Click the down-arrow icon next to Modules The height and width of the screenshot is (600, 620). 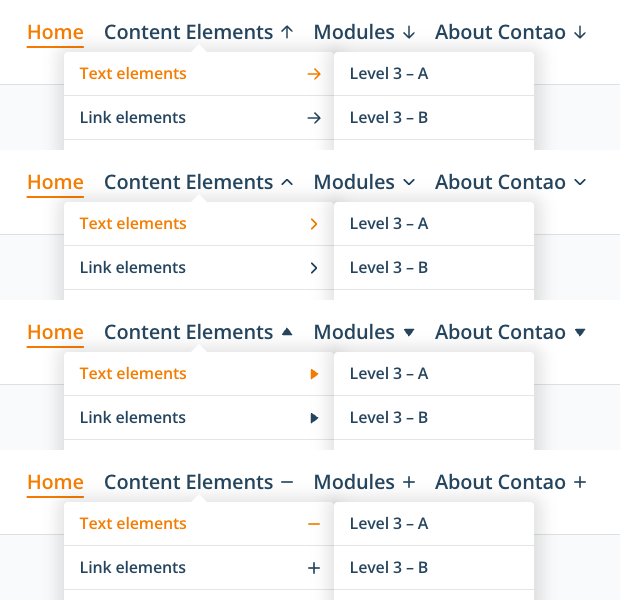pos(409,32)
